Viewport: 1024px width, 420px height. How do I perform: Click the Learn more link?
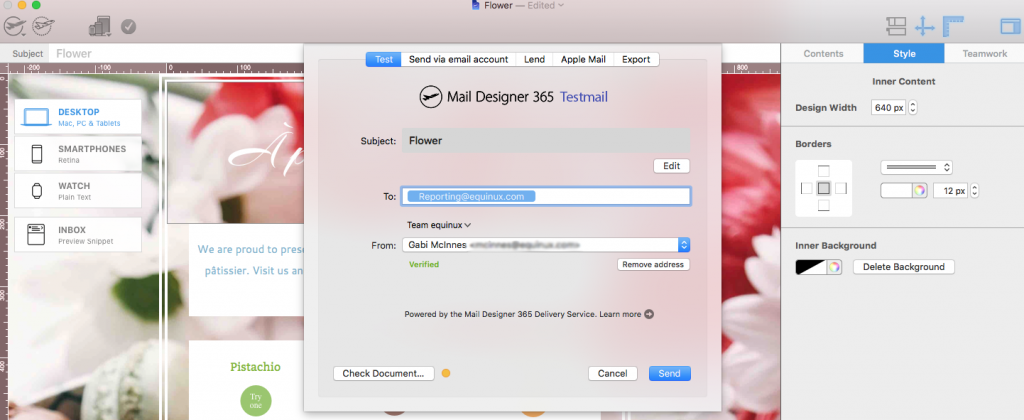tap(620, 314)
